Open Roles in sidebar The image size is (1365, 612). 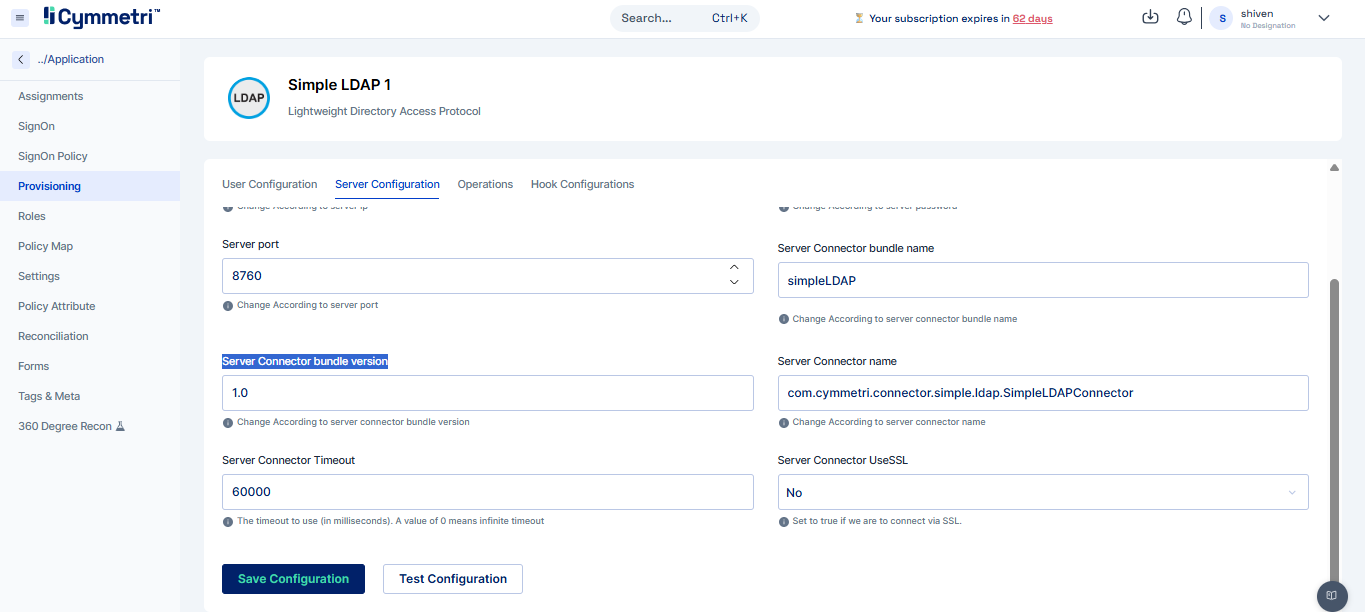point(90,216)
